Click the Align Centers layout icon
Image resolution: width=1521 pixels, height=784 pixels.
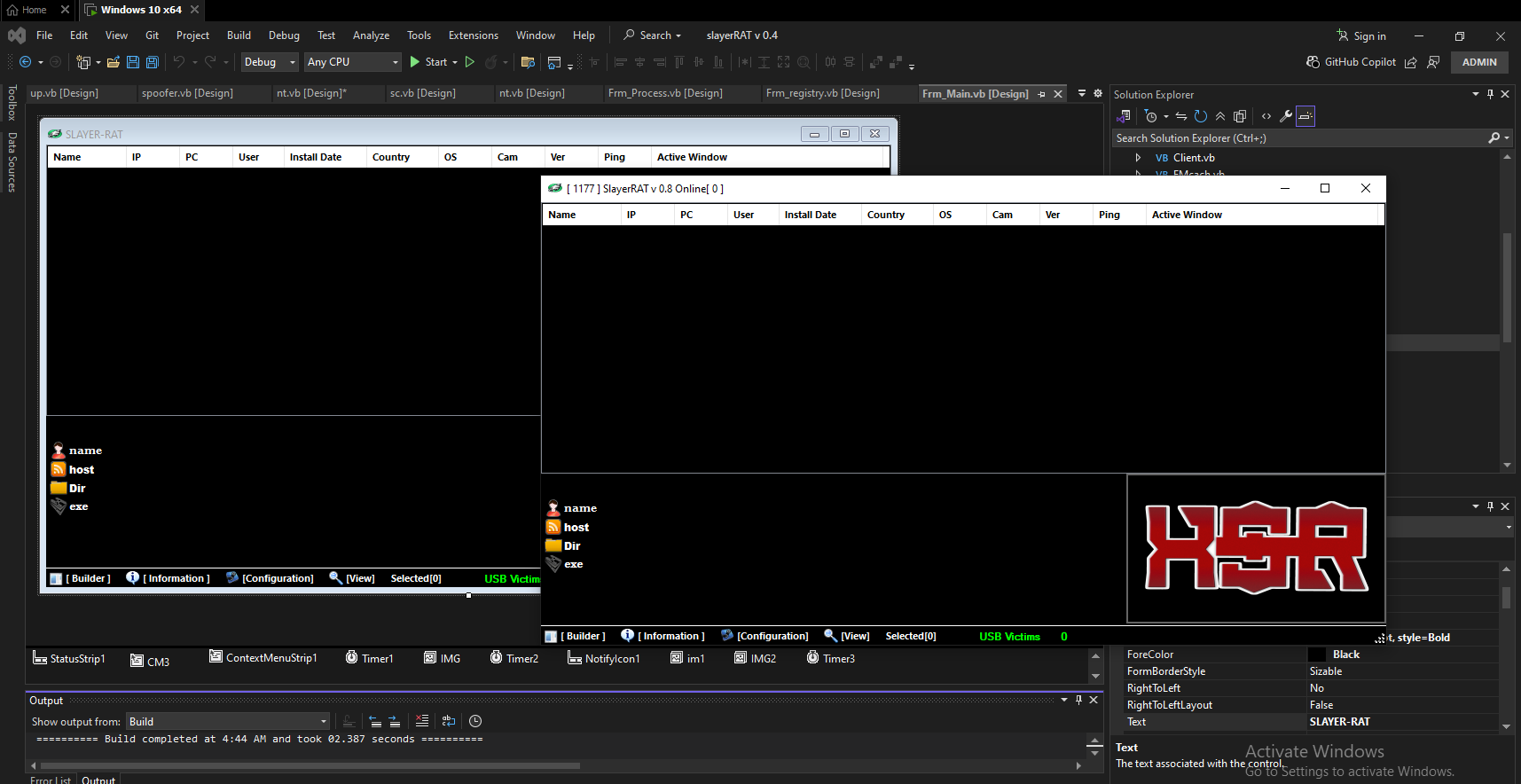tap(639, 62)
